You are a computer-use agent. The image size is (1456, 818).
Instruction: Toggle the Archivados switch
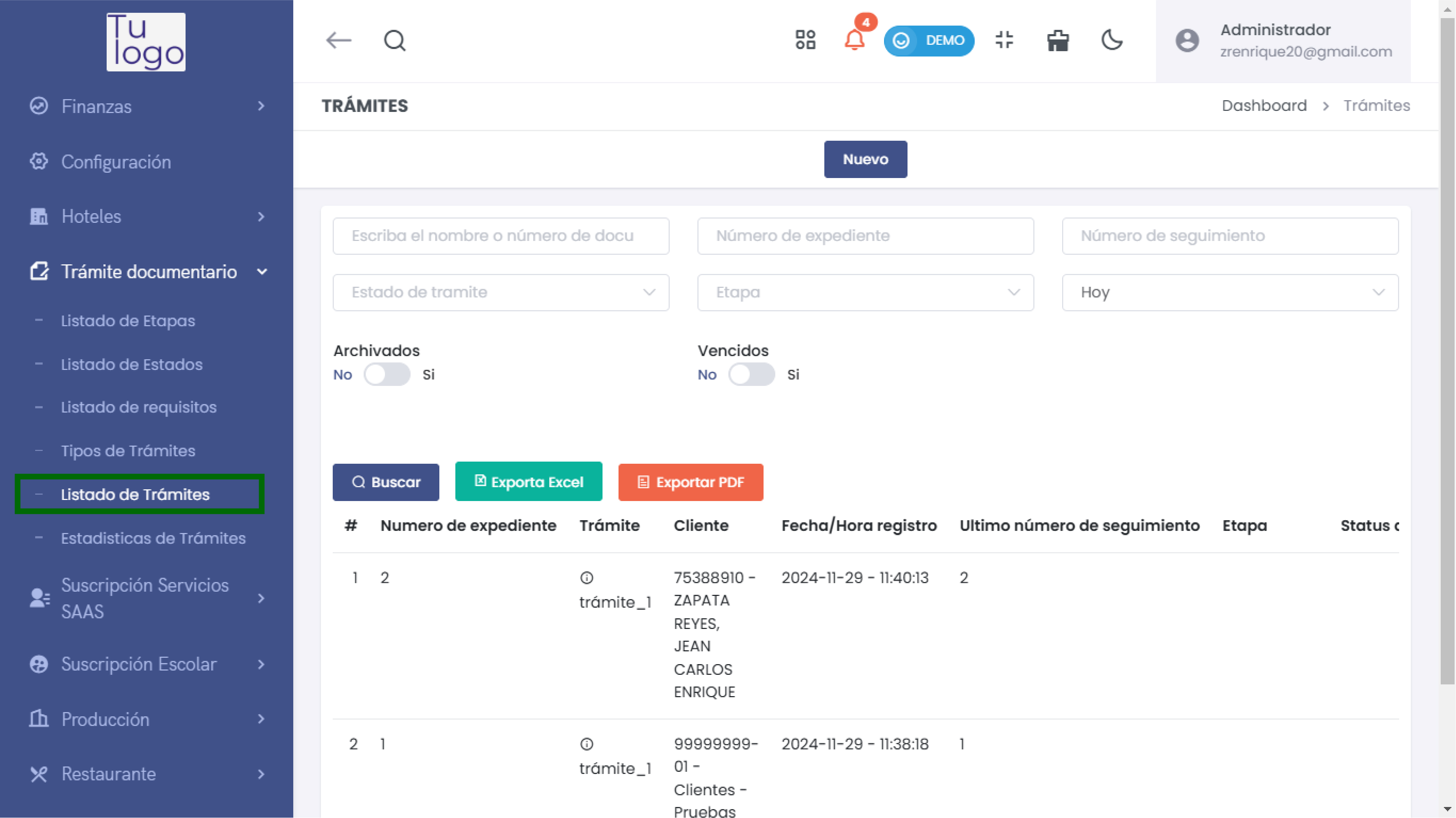387,375
